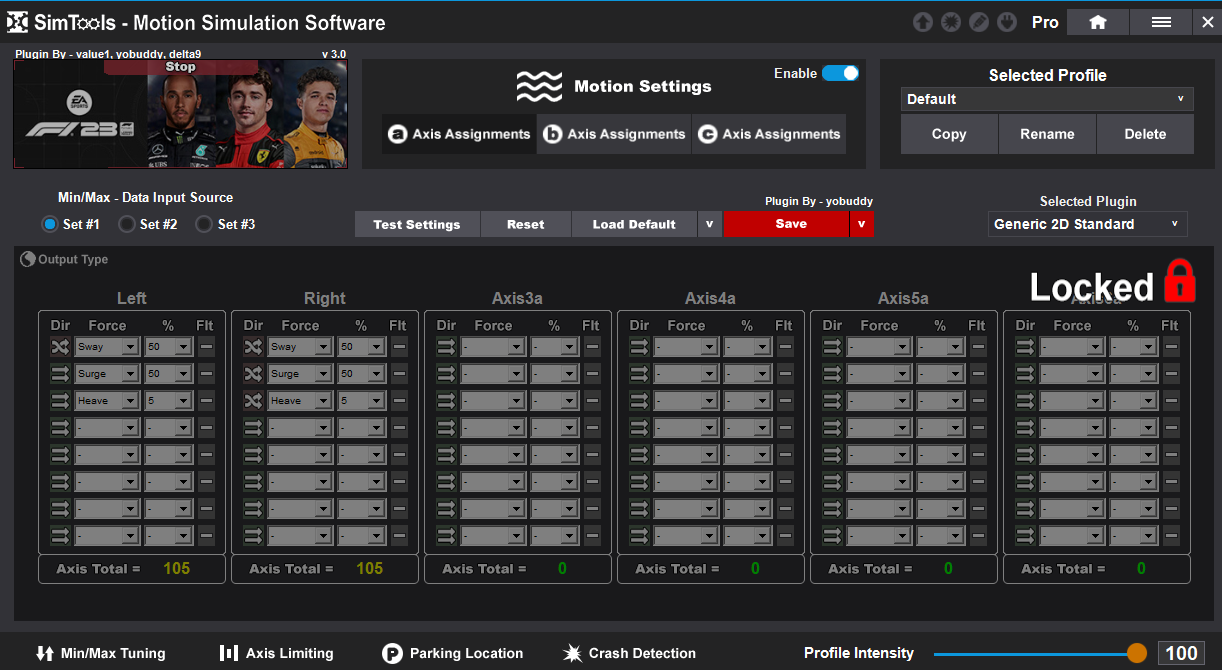Toggle direction icon for Left Surge row
Image resolution: width=1222 pixels, height=670 pixels.
(x=60, y=374)
